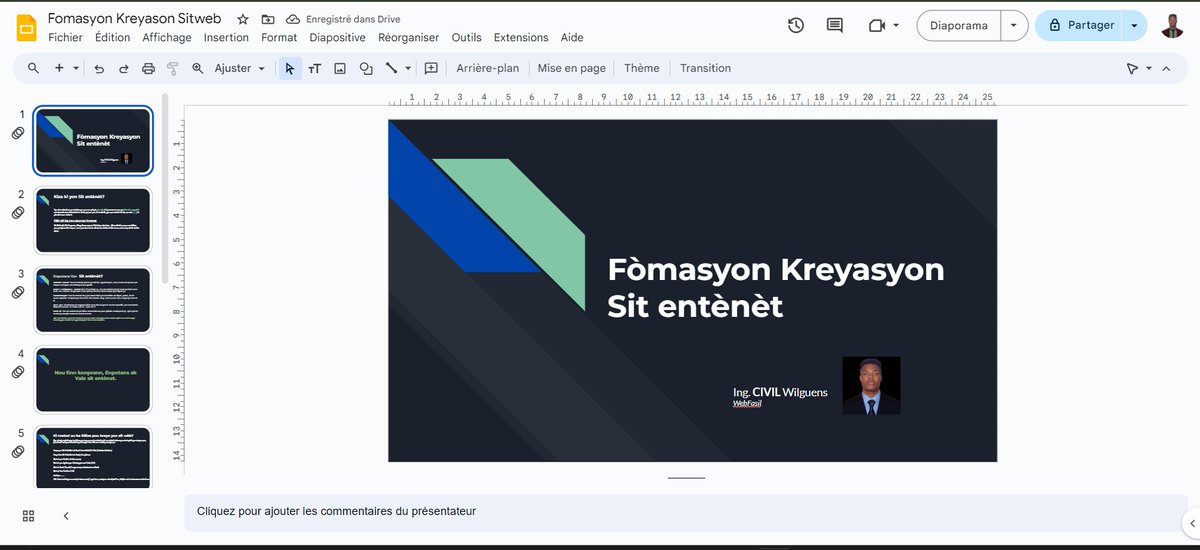Add a new slide with plus icon
The width and height of the screenshot is (1200, 550).
tap(59, 68)
